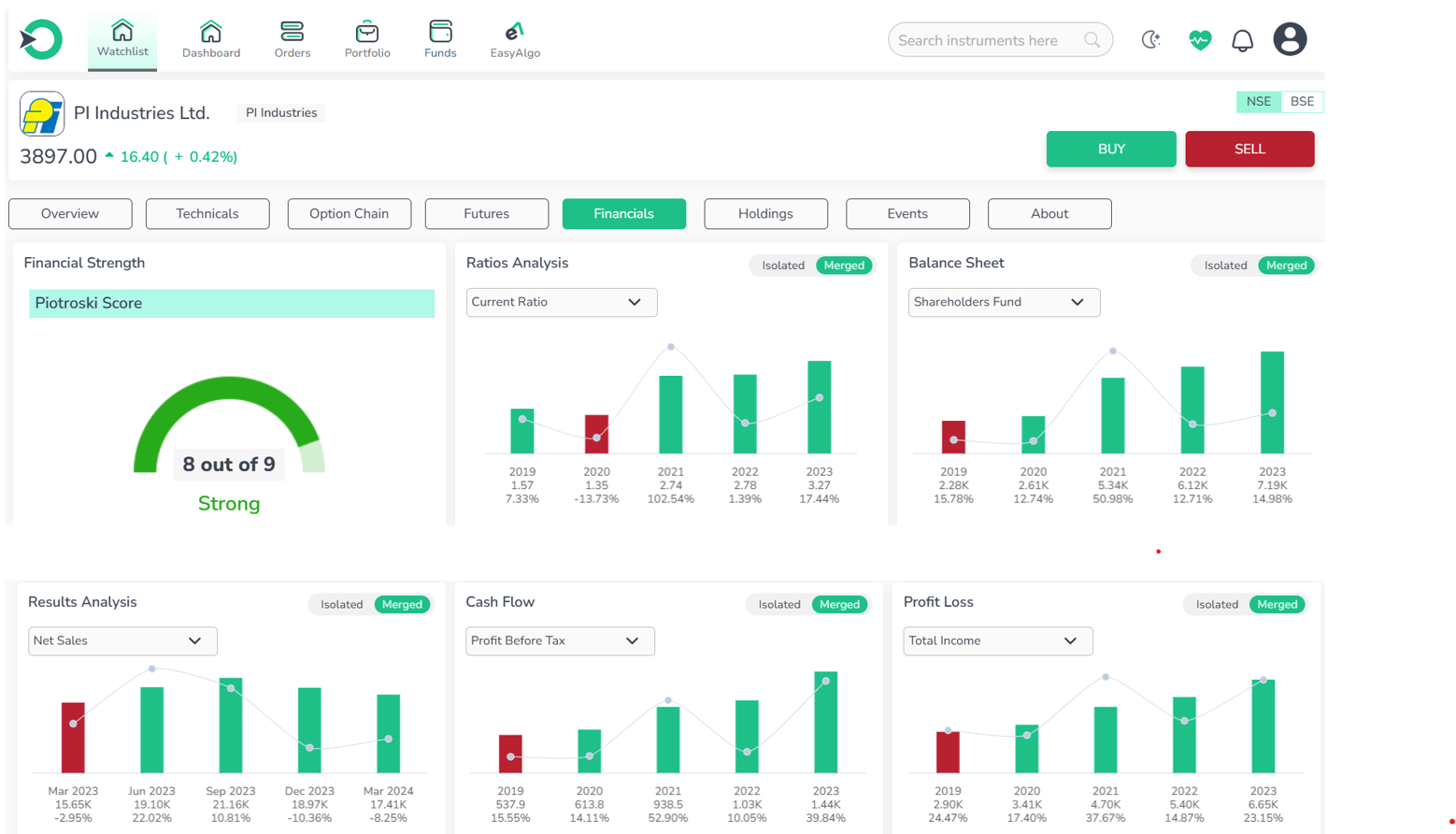Viewport: 1456px width, 834px height.
Task: Click the 6.65K Total Income value
Action: point(1263,804)
